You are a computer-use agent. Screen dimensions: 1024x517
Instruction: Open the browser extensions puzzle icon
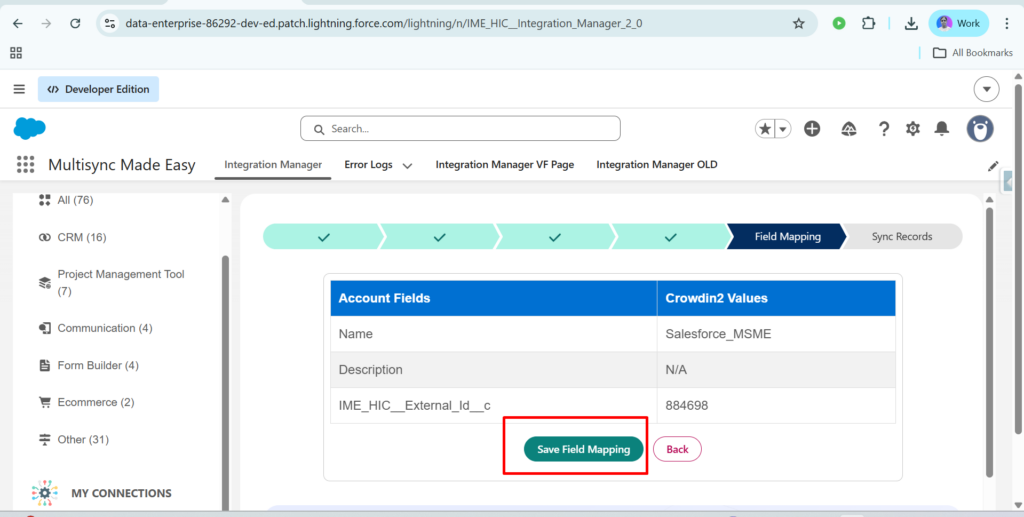click(868, 24)
